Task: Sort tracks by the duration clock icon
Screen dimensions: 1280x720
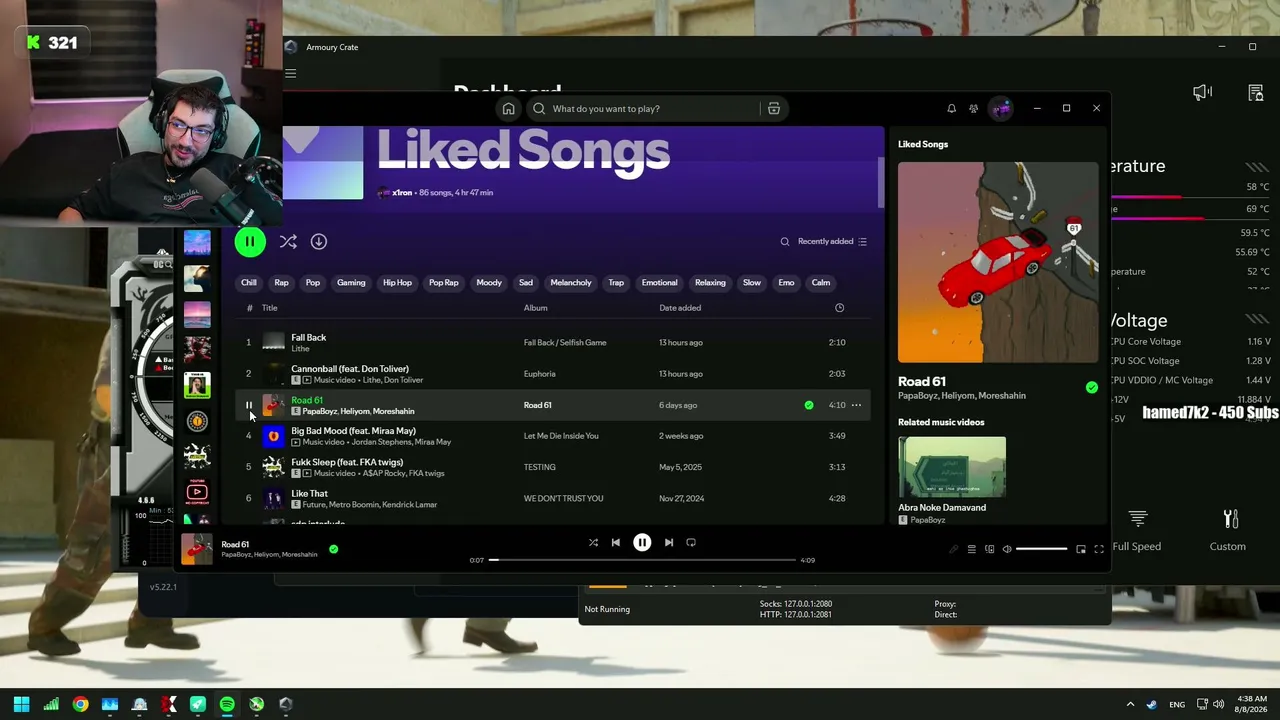Action: (839, 308)
